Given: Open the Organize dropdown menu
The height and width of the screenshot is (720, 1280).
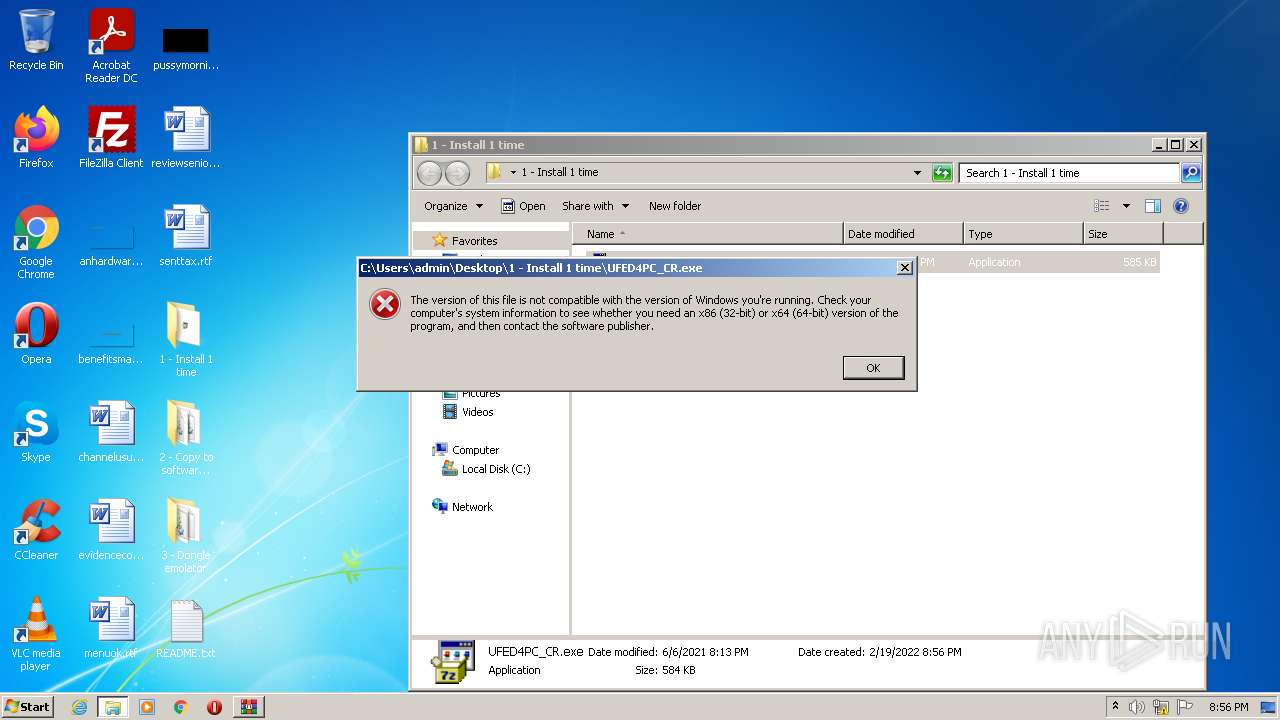Looking at the screenshot, I should click(x=453, y=206).
